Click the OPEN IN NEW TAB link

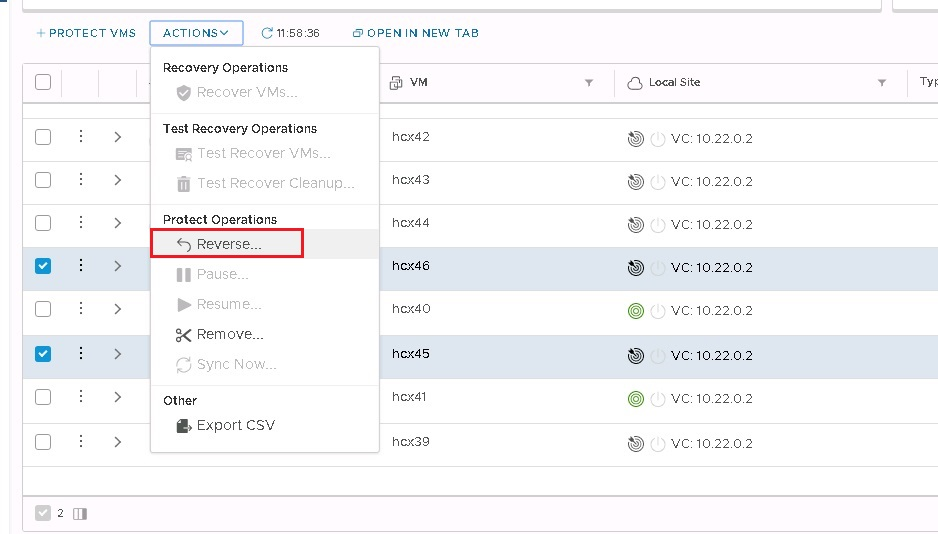tap(416, 33)
